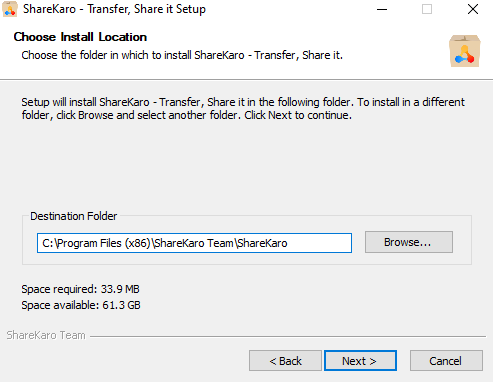Return to the previous step with Back
493x382 pixels.
pos(285,360)
